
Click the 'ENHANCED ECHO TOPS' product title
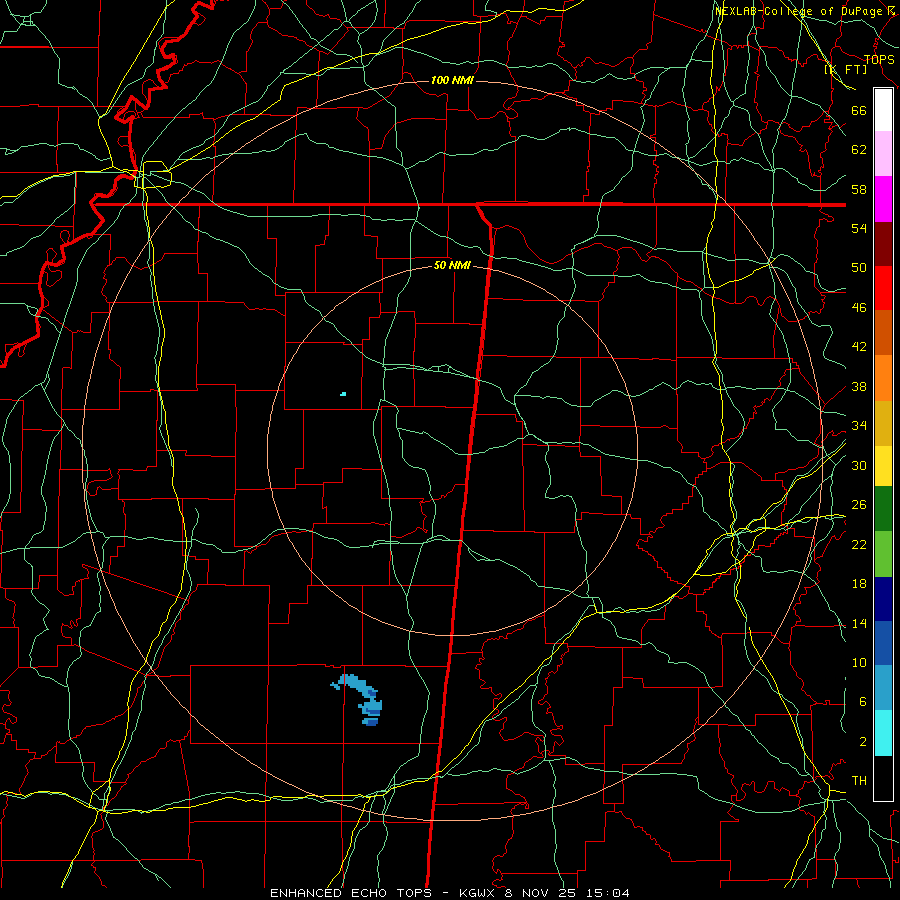[x=351, y=893]
